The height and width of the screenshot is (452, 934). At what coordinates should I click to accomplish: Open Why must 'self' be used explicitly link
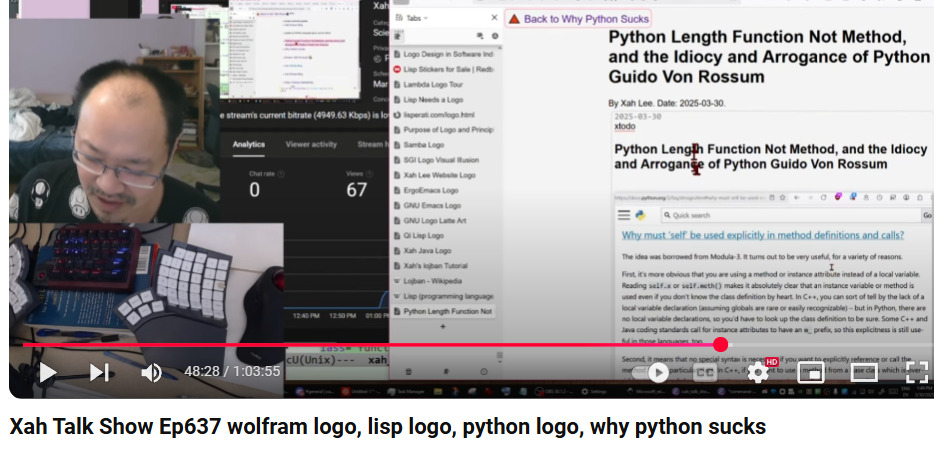point(763,235)
